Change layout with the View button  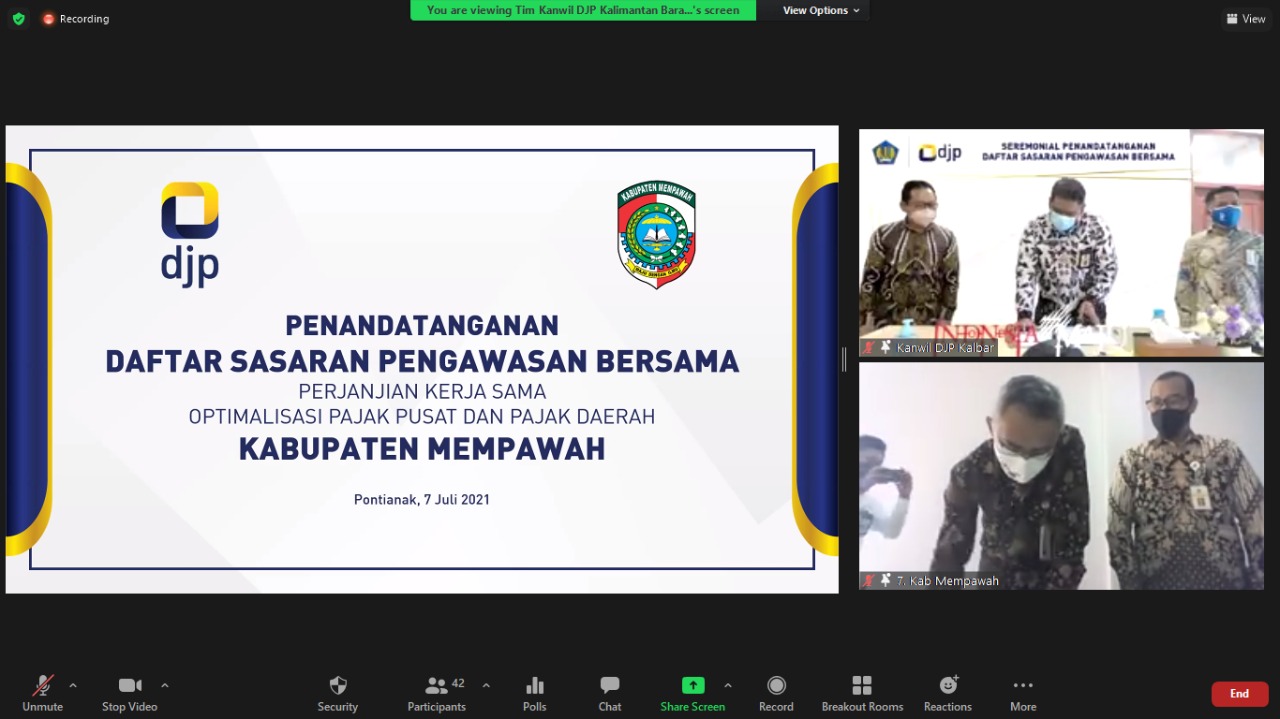click(x=1246, y=18)
